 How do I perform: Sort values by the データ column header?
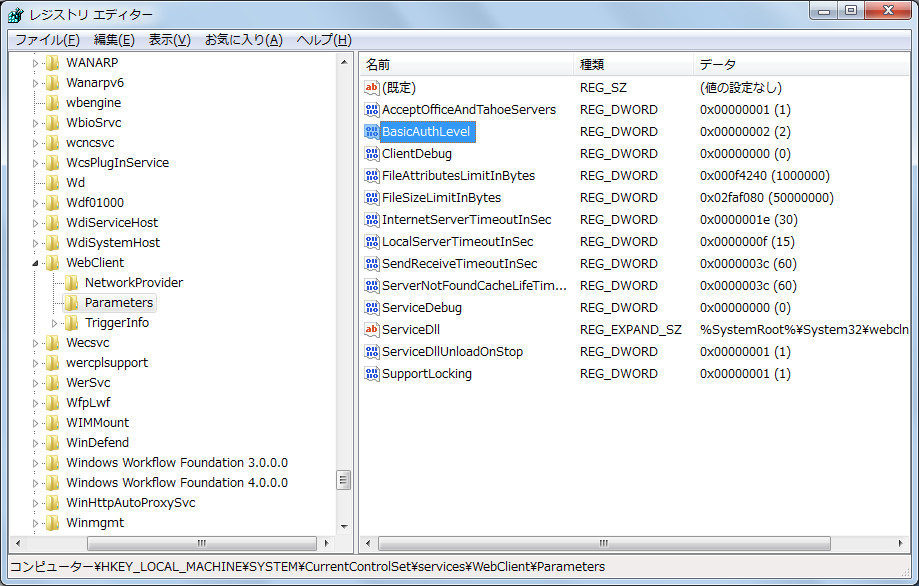801,64
